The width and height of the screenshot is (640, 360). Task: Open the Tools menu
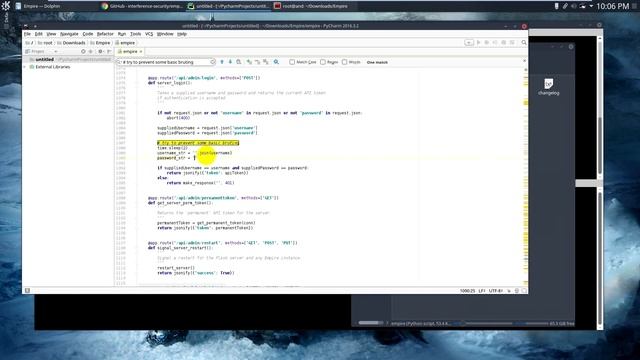coord(136,34)
